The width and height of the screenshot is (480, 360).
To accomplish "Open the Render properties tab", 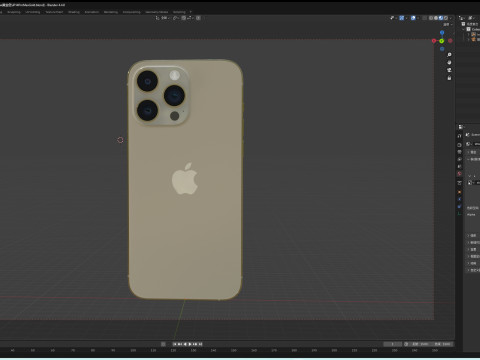I will pyautogui.click(x=459, y=145).
